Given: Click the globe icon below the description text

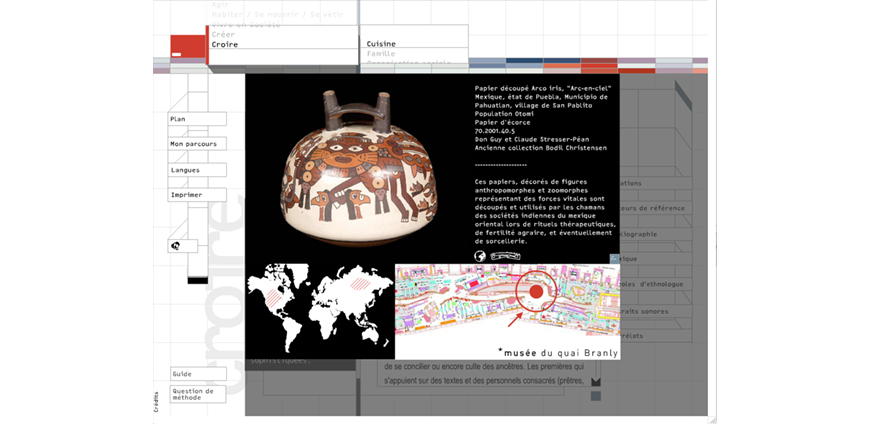Looking at the screenshot, I should tap(480, 256).
